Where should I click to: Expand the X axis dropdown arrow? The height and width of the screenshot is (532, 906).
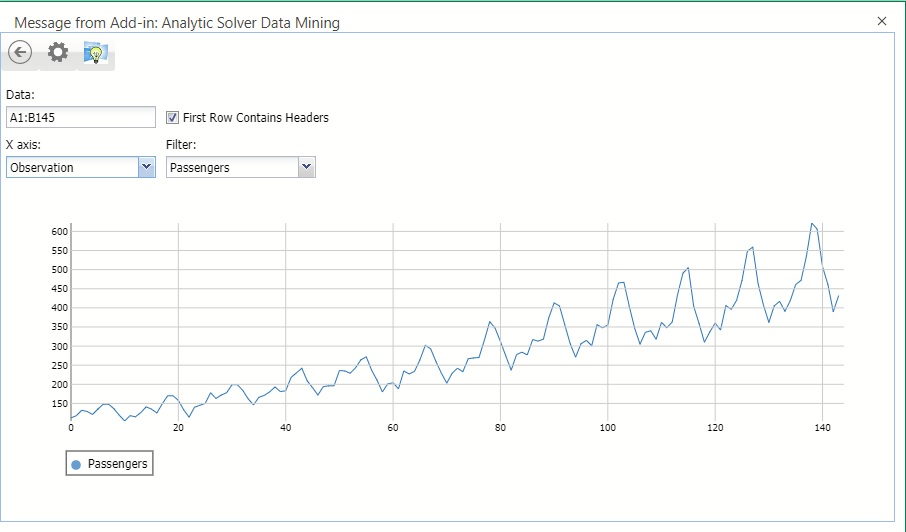(x=146, y=167)
